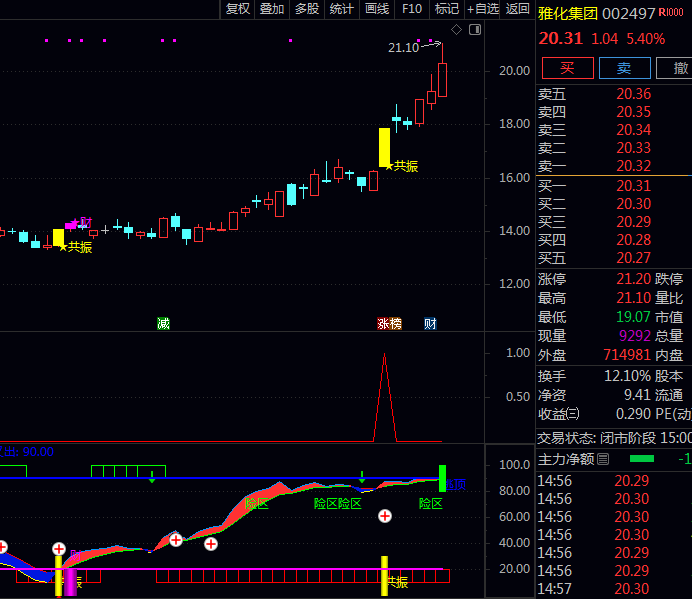
Task: Click the green 主力净额 bar
Action: (642, 459)
